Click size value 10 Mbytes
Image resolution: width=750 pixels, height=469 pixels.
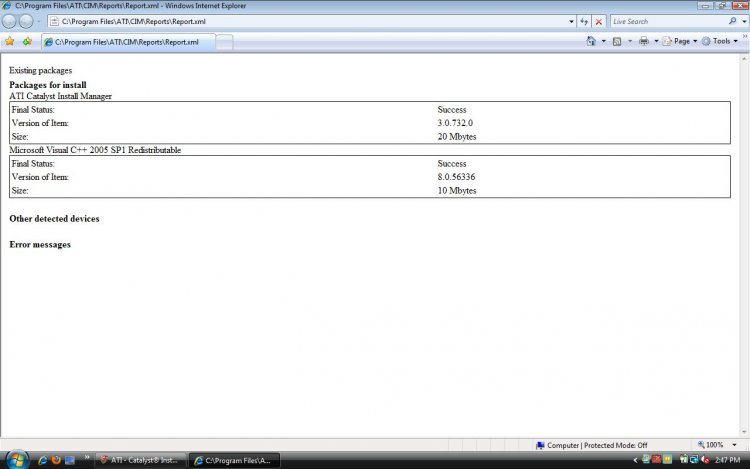(457, 190)
